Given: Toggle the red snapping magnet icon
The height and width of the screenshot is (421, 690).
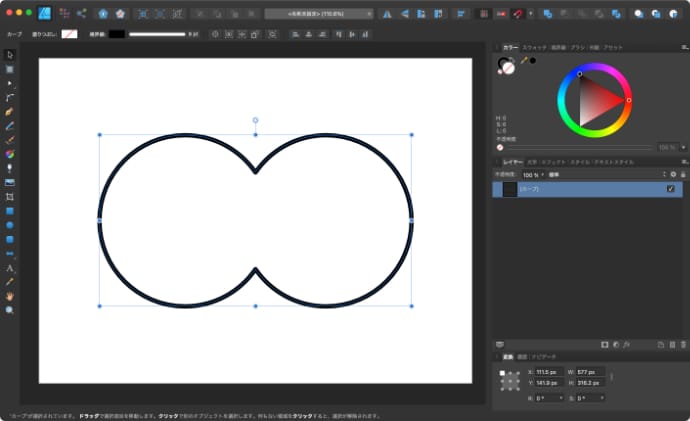Looking at the screenshot, I should [517, 14].
